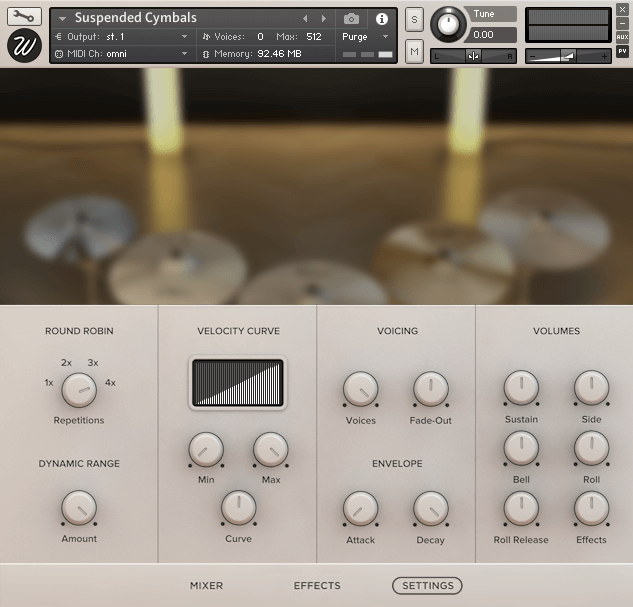Close the instrument with X button
The height and width of the screenshot is (607, 633).
622,9
